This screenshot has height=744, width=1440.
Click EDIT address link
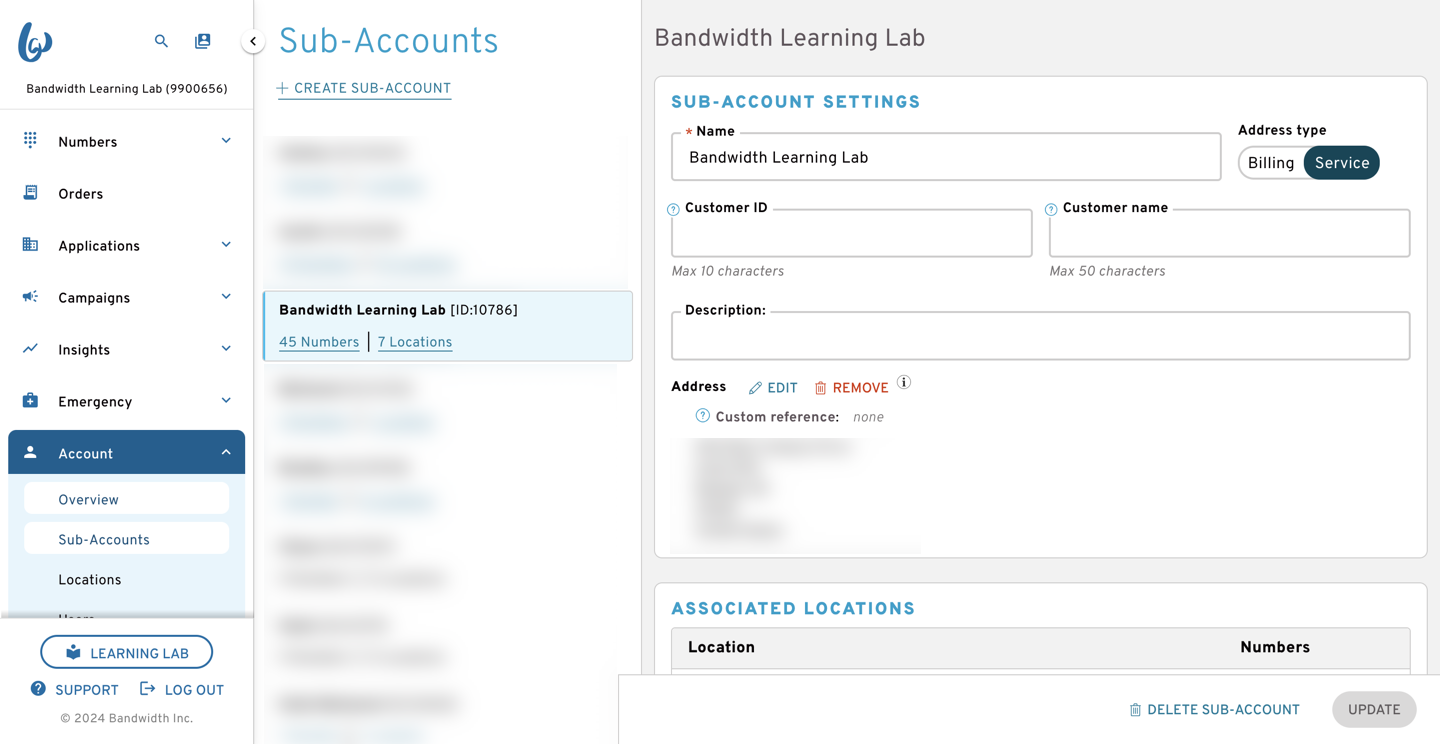click(773, 388)
